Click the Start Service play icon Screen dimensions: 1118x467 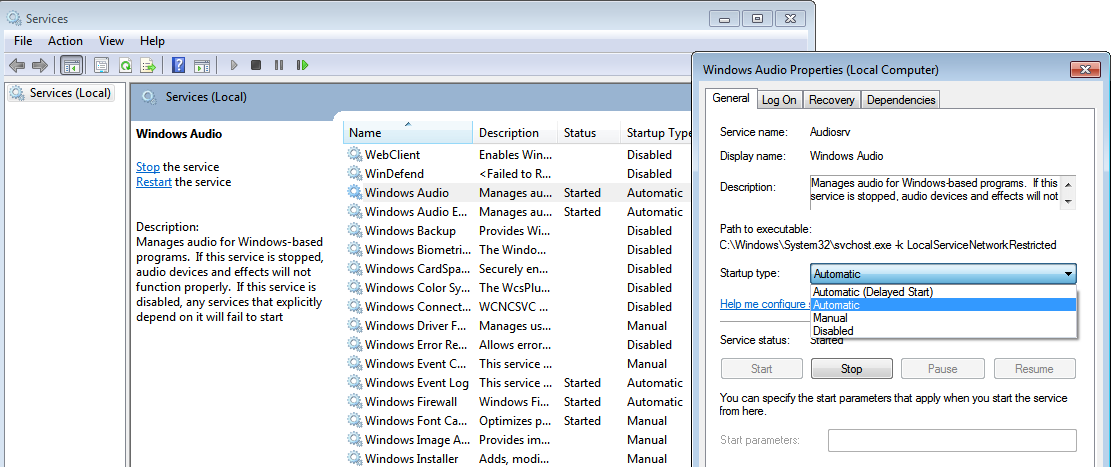click(233, 66)
